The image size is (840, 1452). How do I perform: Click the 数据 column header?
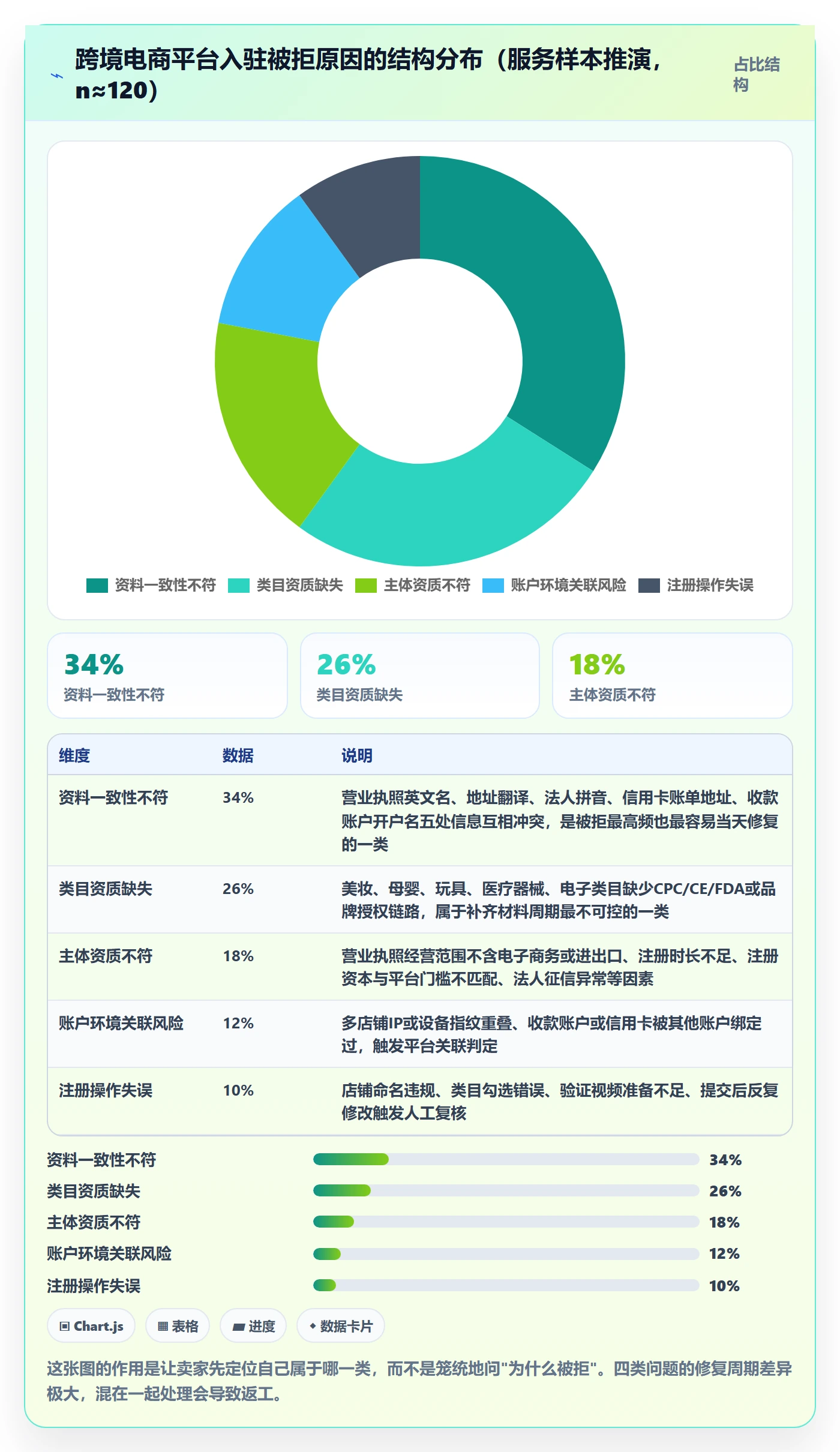(x=238, y=755)
